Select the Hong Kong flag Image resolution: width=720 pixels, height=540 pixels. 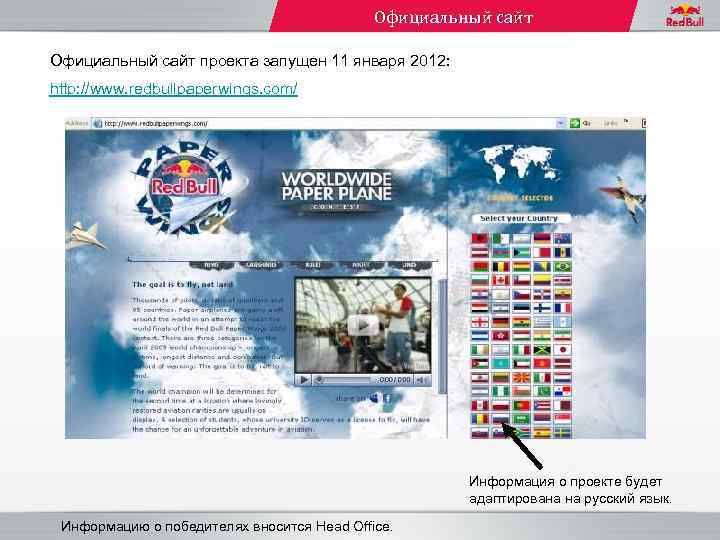click(501, 336)
